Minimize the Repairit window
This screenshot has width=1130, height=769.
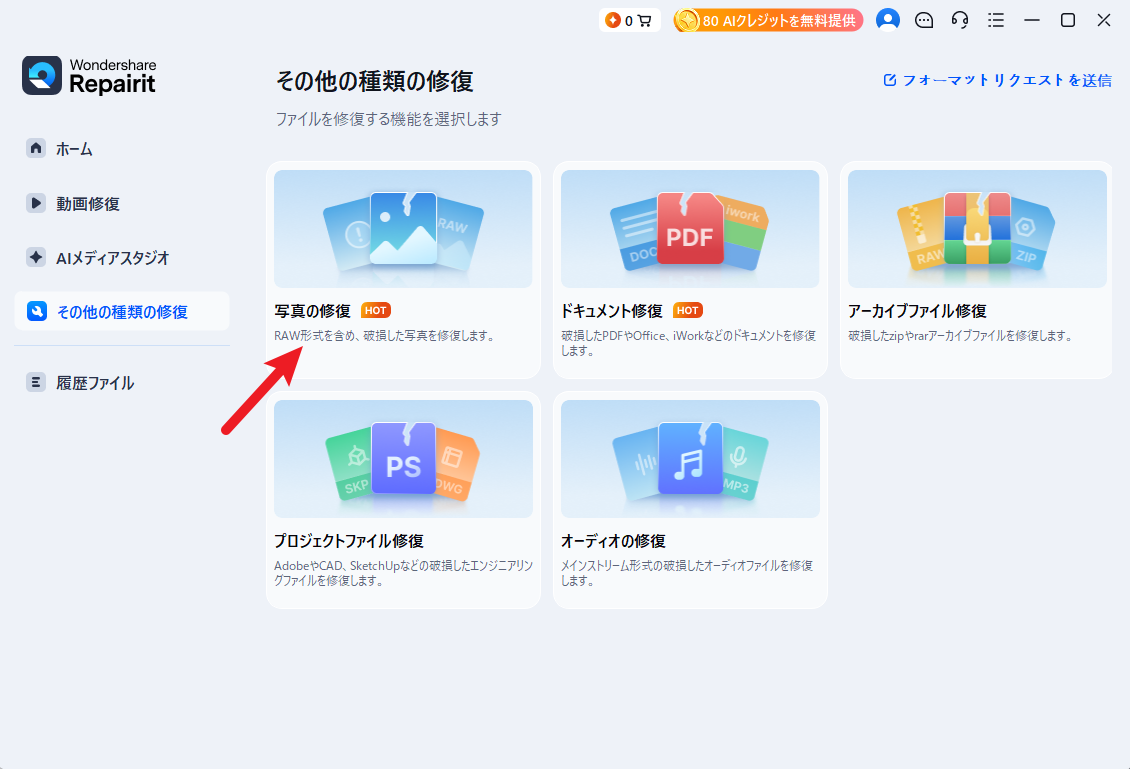(x=1032, y=20)
